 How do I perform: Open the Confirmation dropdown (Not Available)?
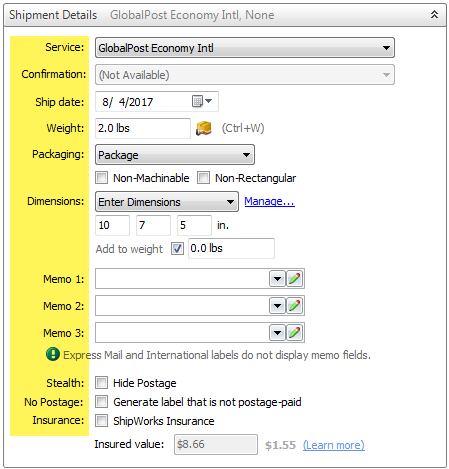(x=245, y=75)
